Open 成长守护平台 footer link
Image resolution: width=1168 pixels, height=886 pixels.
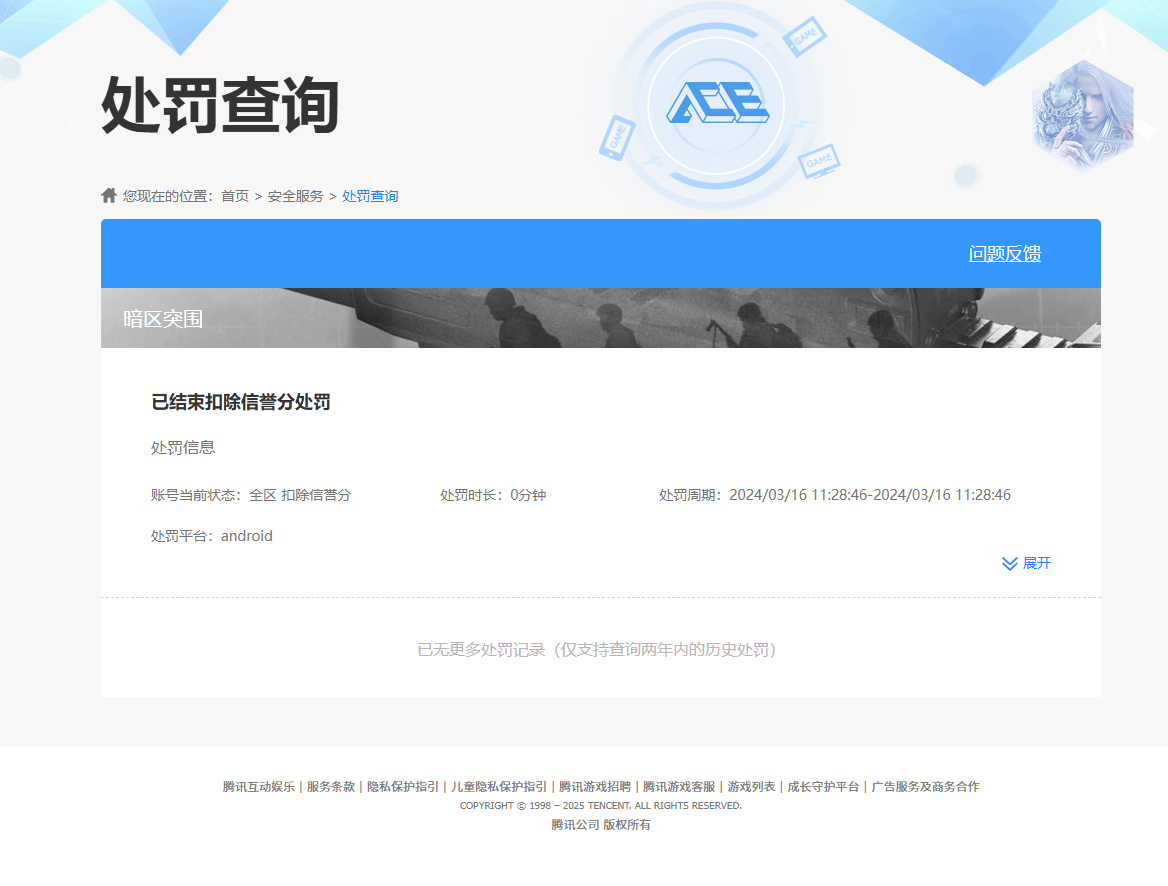coord(823,787)
